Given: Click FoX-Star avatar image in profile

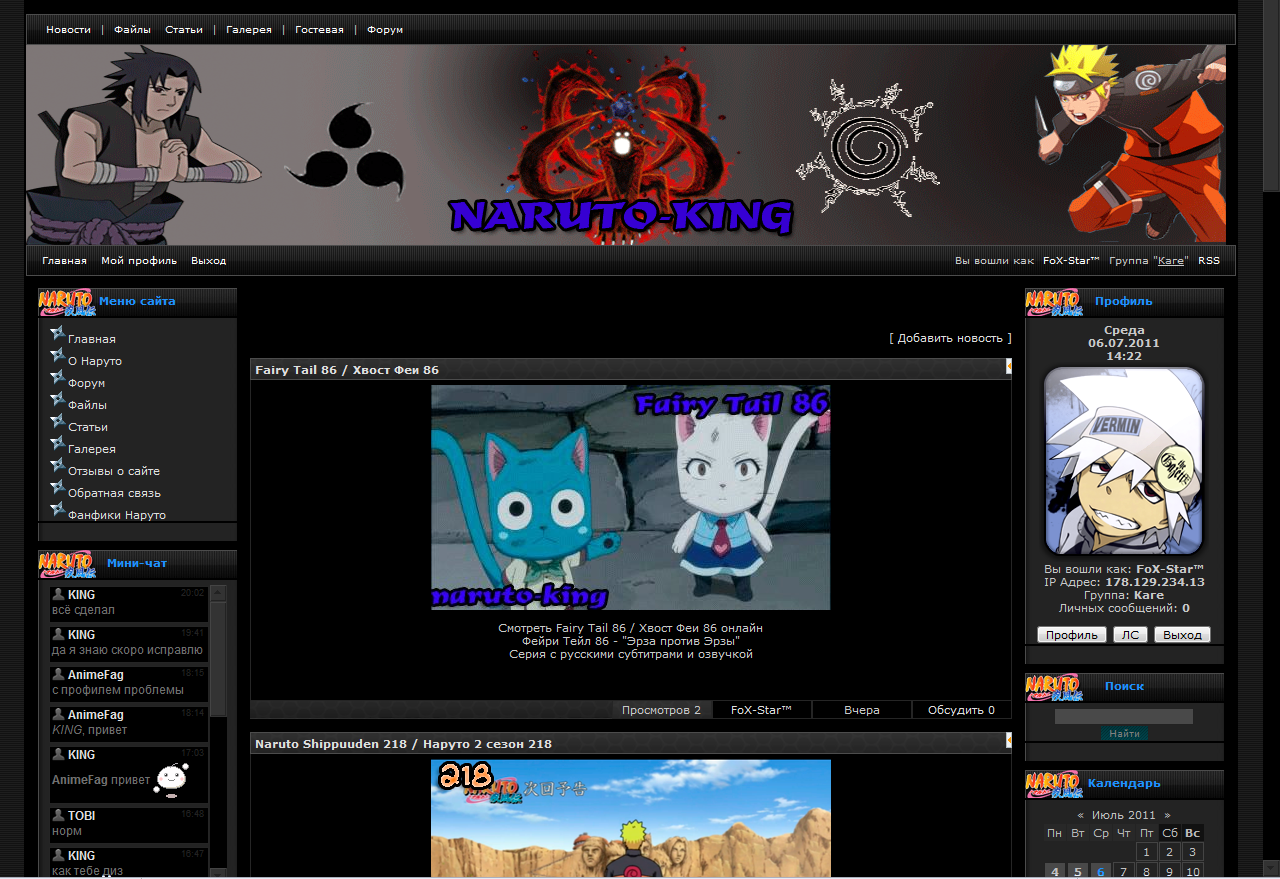Looking at the screenshot, I should [x=1124, y=461].
